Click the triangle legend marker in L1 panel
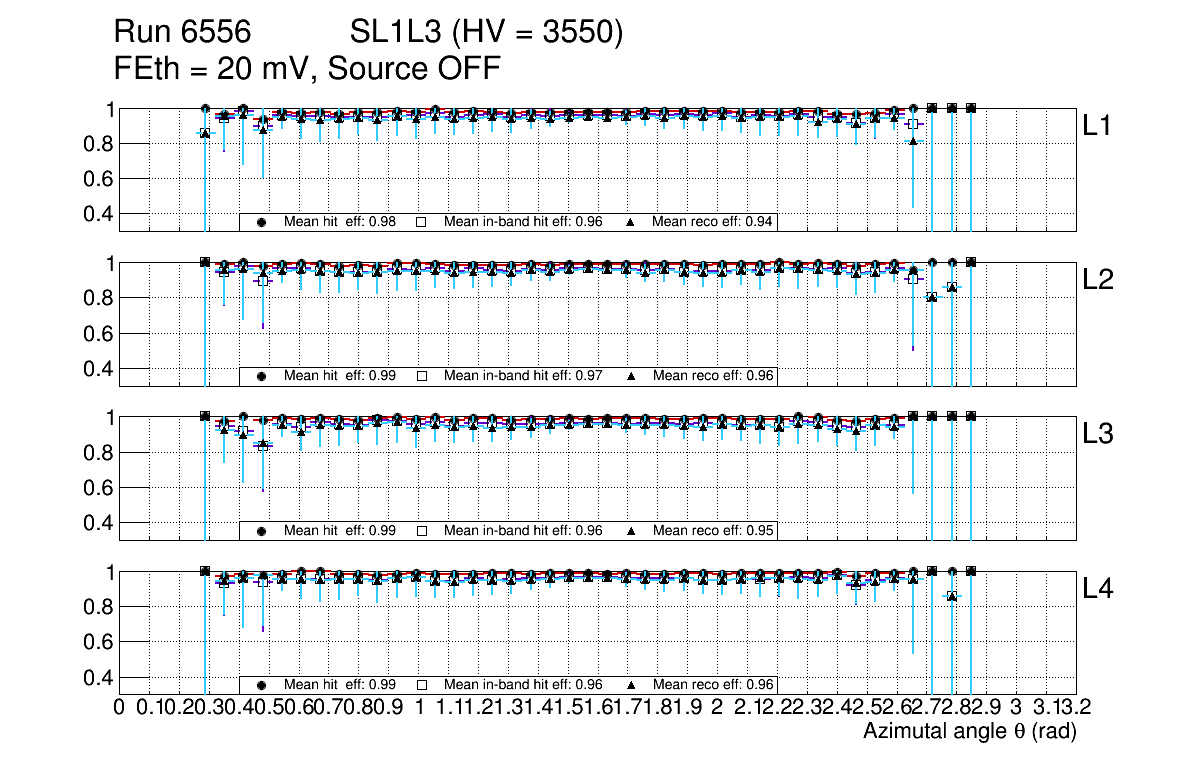The image size is (1196, 772). pos(631,222)
